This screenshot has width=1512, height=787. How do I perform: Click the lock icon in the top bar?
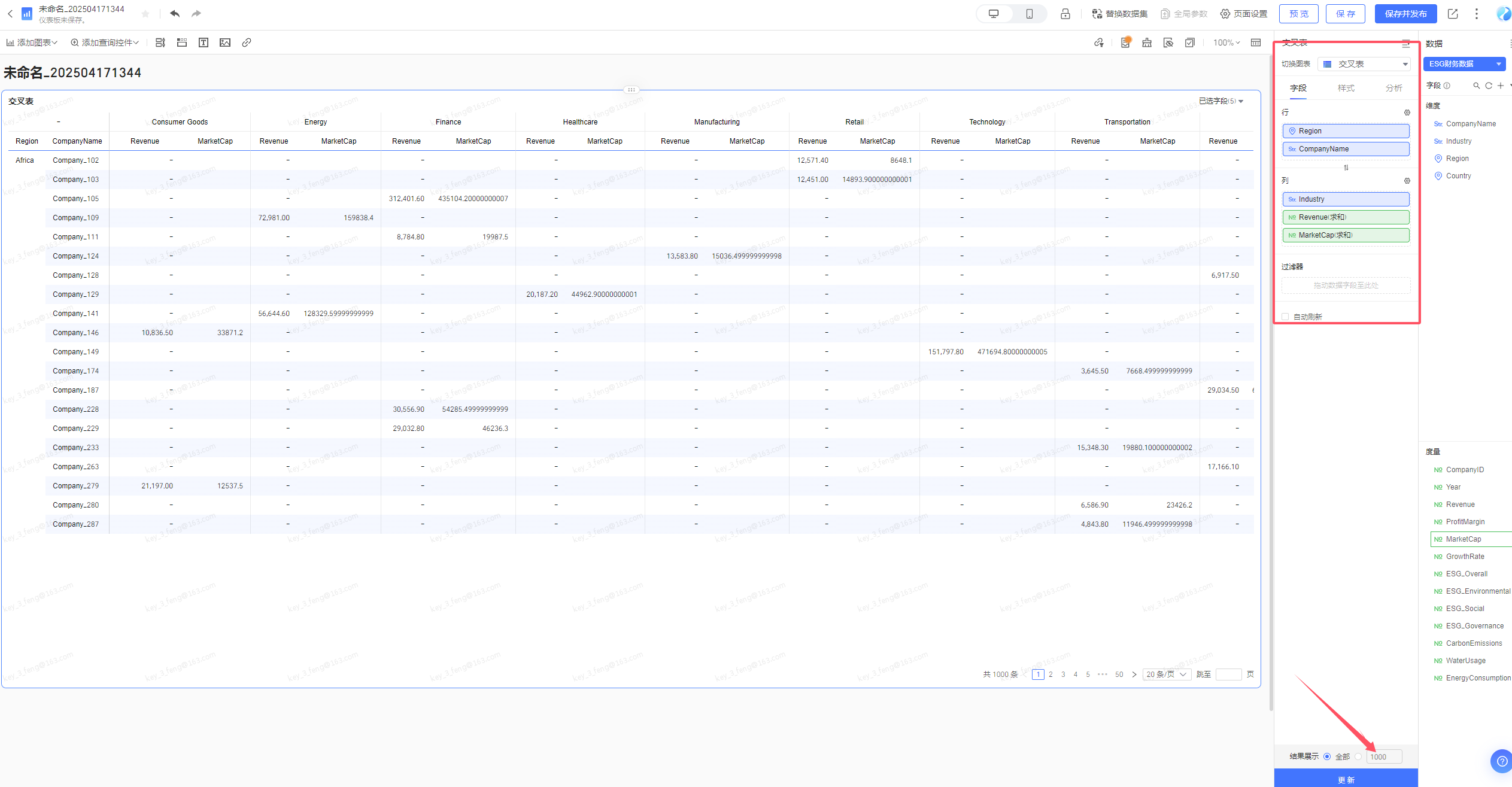click(x=1065, y=14)
